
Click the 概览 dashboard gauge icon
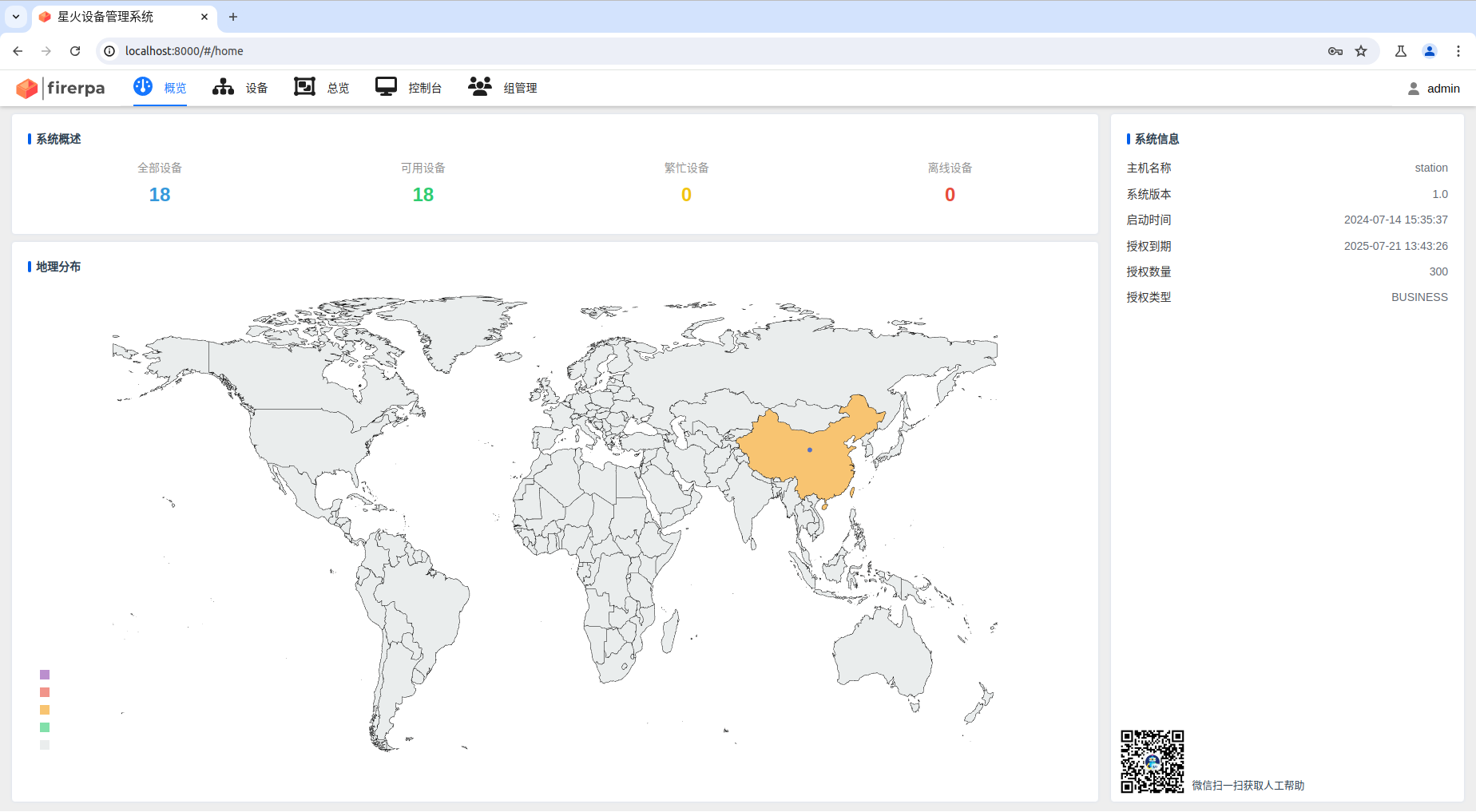tap(143, 86)
